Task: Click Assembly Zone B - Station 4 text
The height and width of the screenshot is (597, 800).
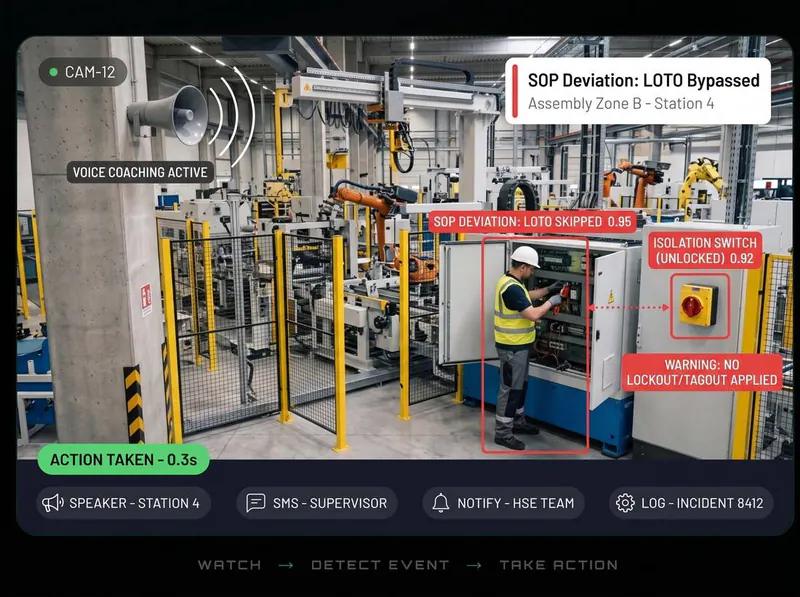Action: (621, 104)
